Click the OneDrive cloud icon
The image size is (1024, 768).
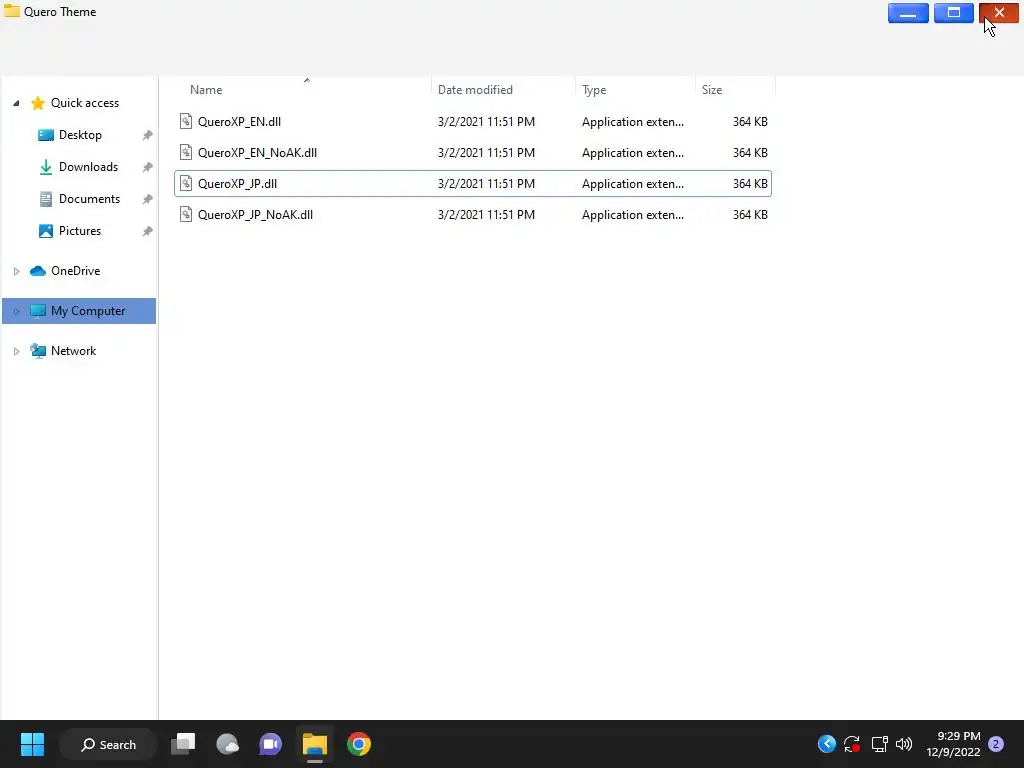point(38,271)
